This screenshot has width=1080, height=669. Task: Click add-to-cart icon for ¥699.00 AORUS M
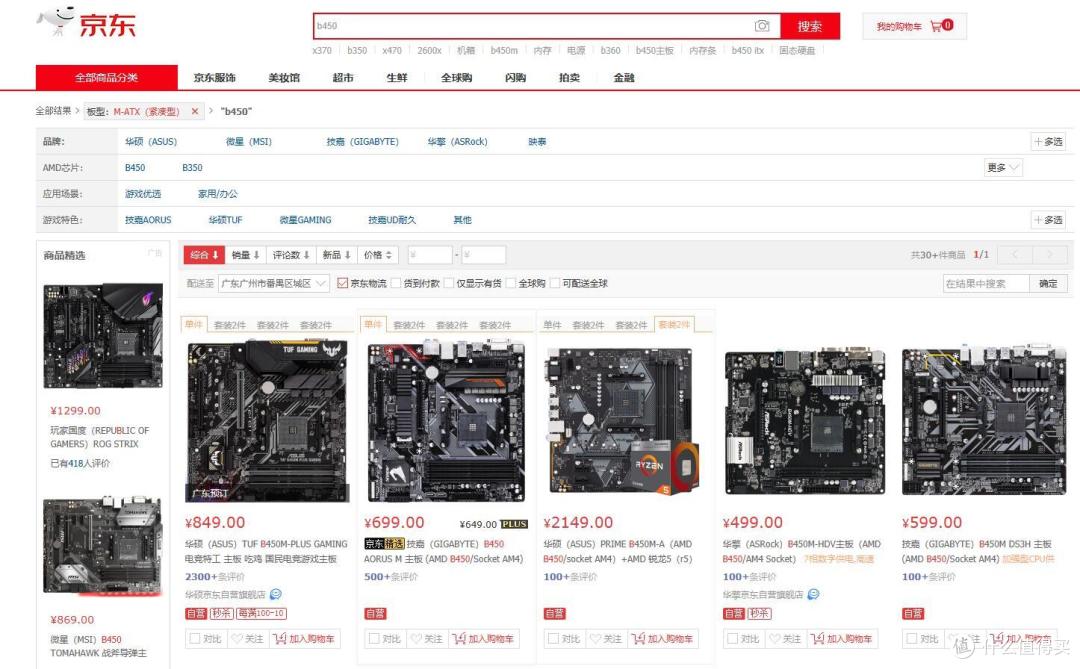coord(459,639)
